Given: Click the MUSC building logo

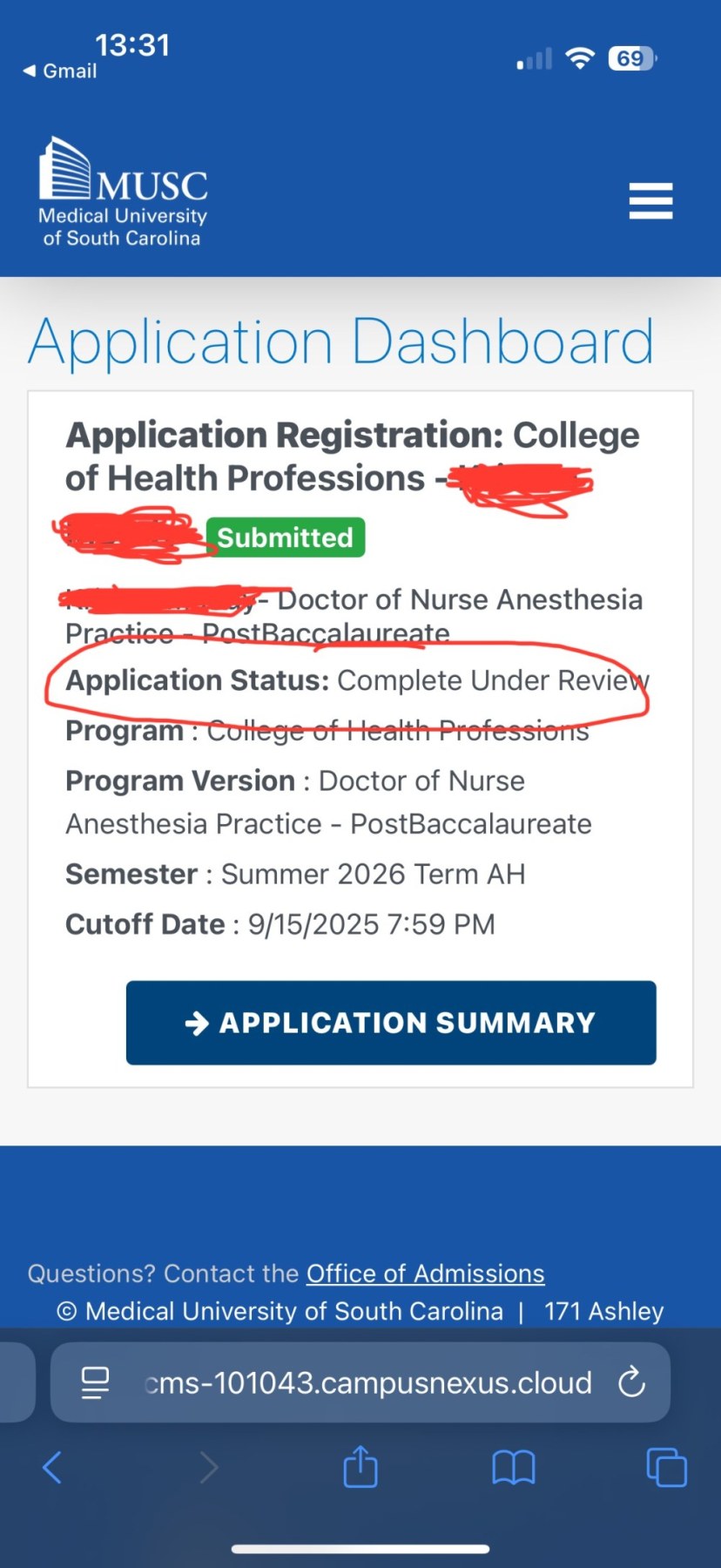Looking at the screenshot, I should pyautogui.click(x=64, y=167).
